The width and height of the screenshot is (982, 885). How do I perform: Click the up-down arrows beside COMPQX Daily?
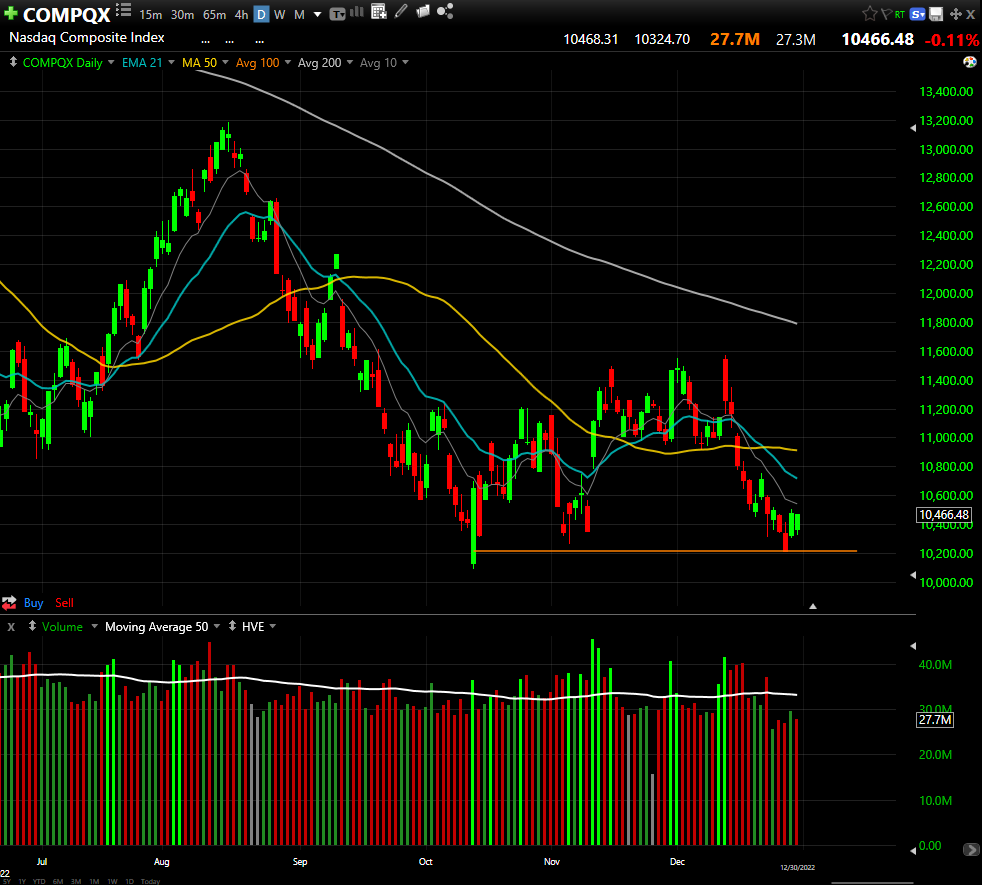coord(13,62)
